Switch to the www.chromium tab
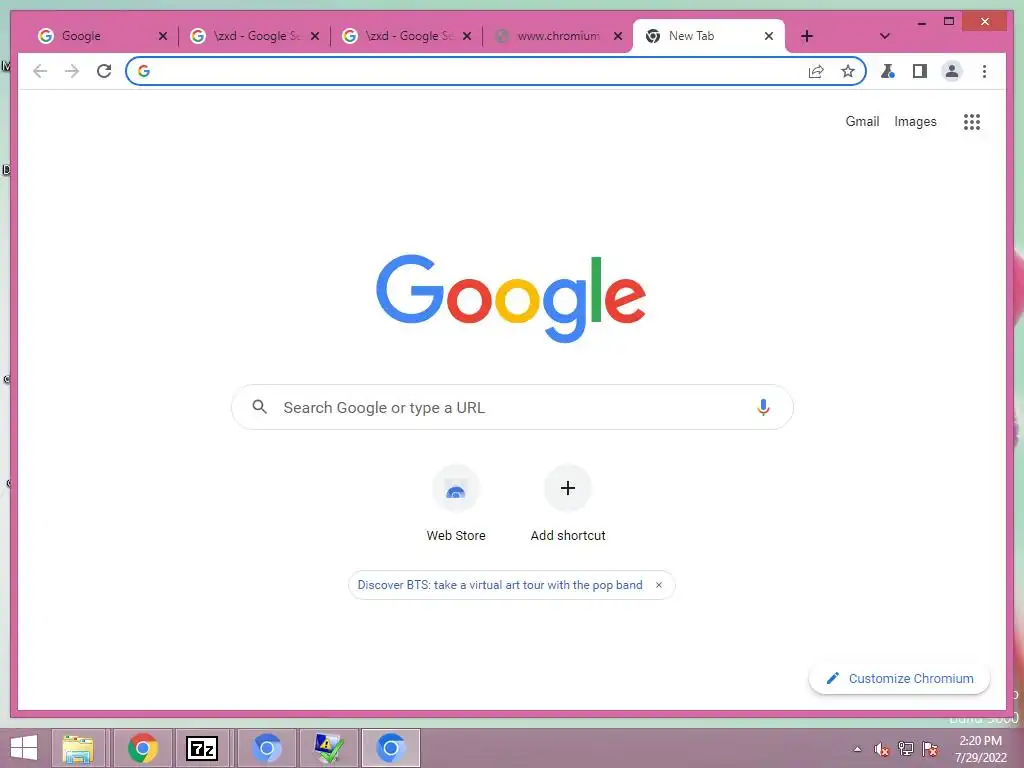Viewport: 1024px width, 768px height. pyautogui.click(x=557, y=36)
